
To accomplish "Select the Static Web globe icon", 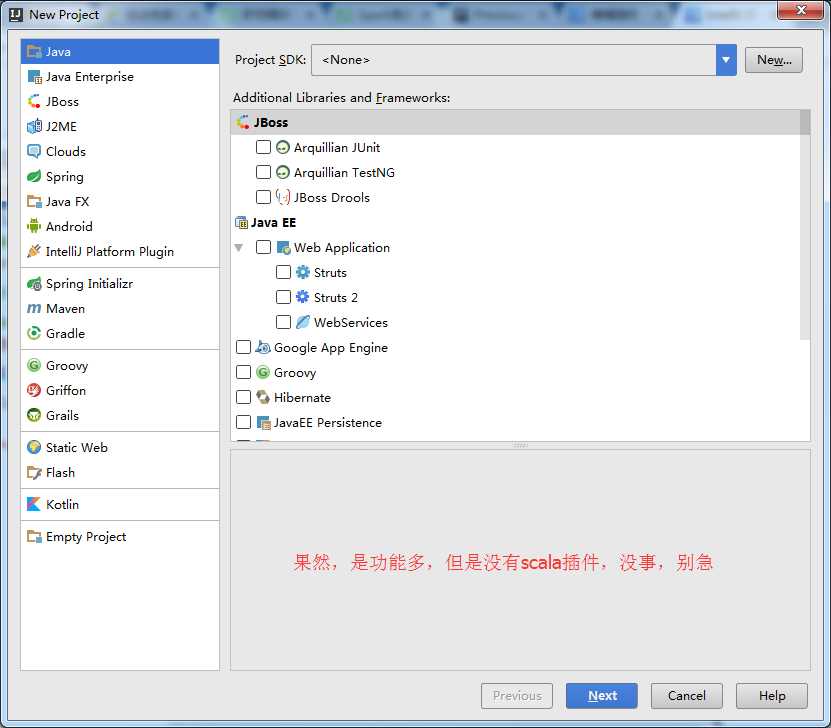I will point(34,448).
